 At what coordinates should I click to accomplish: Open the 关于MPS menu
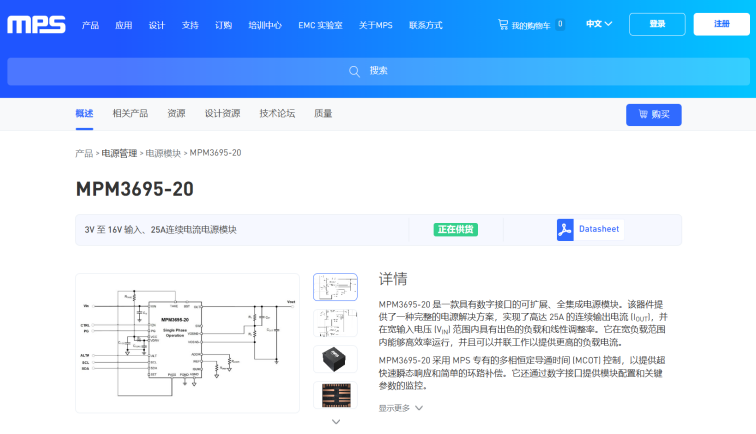pos(376,25)
